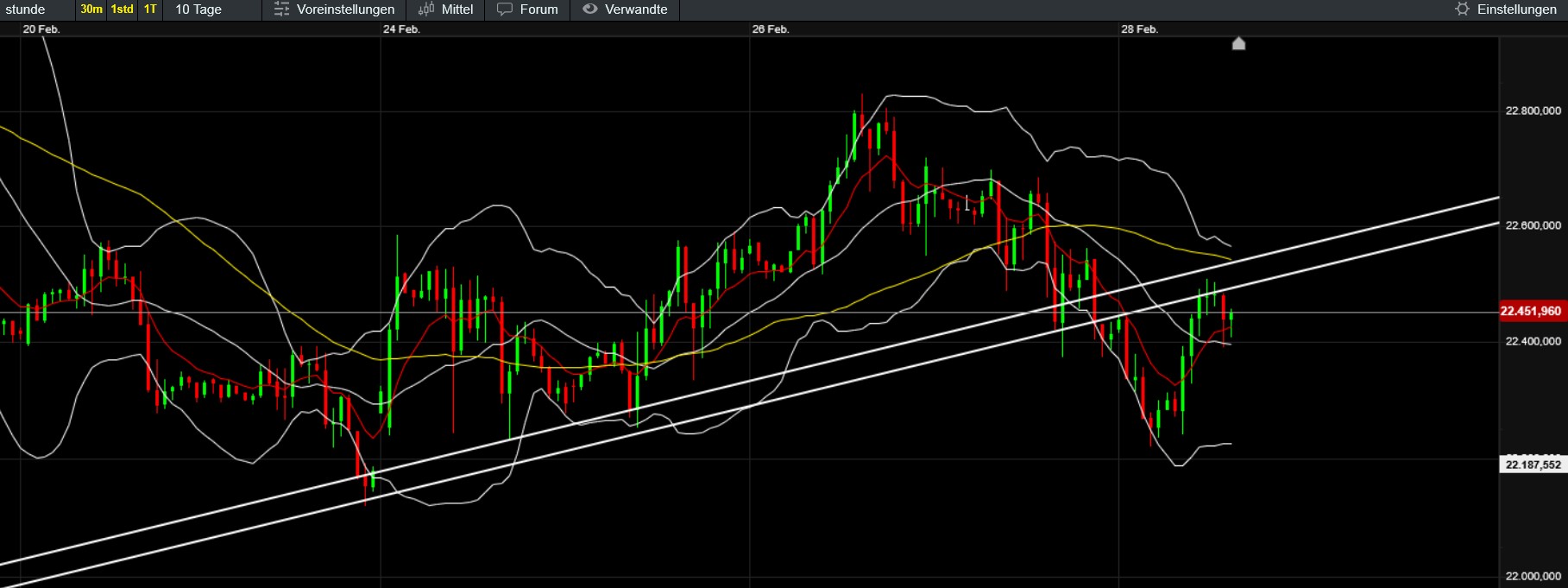Open the Forum tab

coord(527,9)
